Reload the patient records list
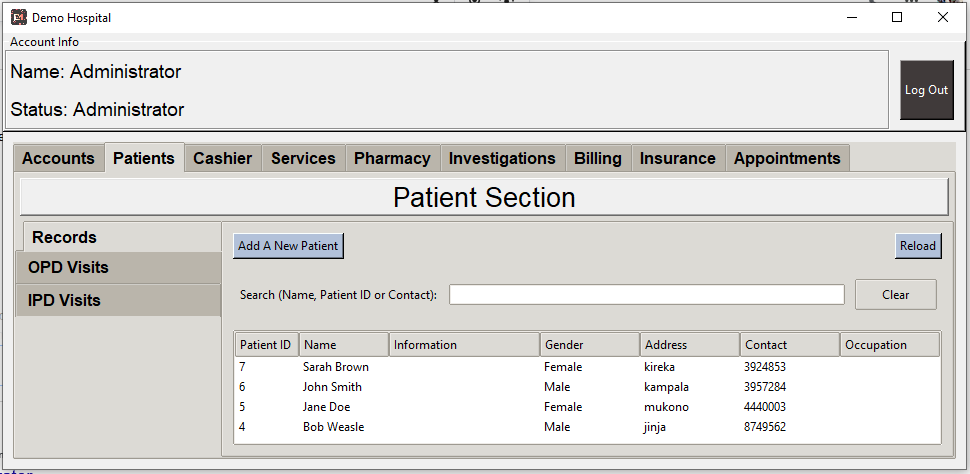 pos(918,246)
